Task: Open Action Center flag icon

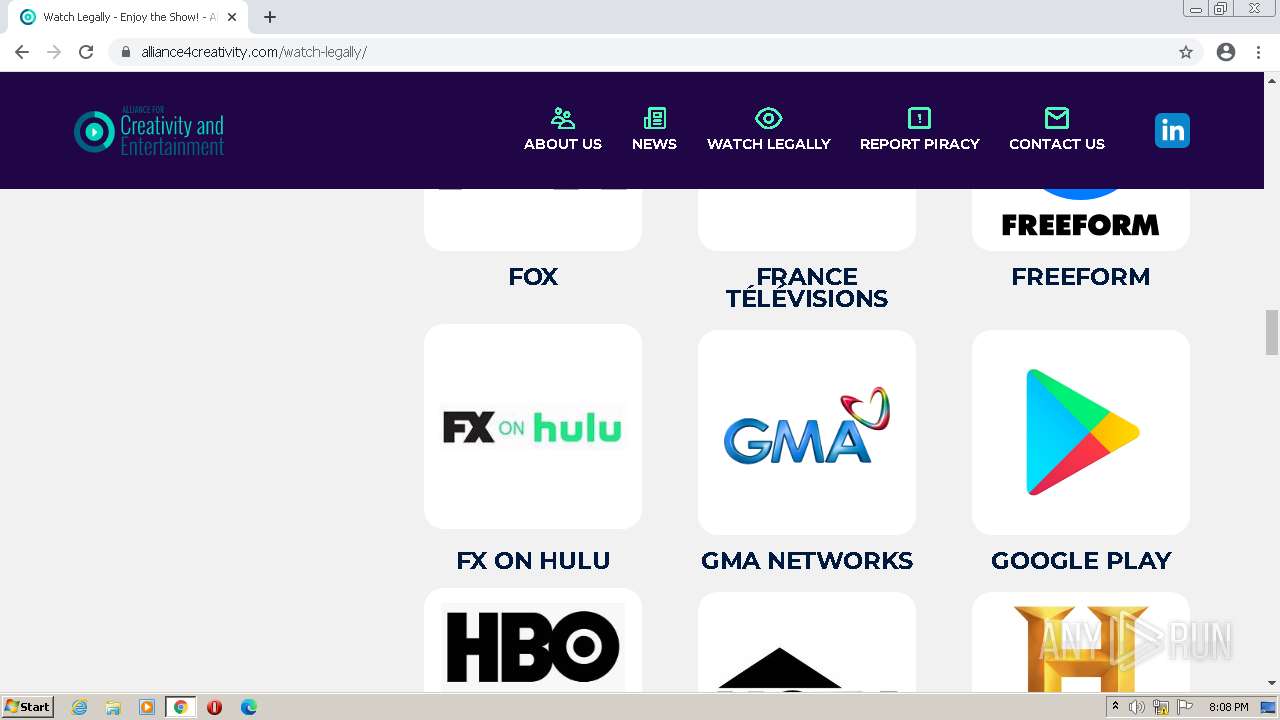Action: point(1185,707)
